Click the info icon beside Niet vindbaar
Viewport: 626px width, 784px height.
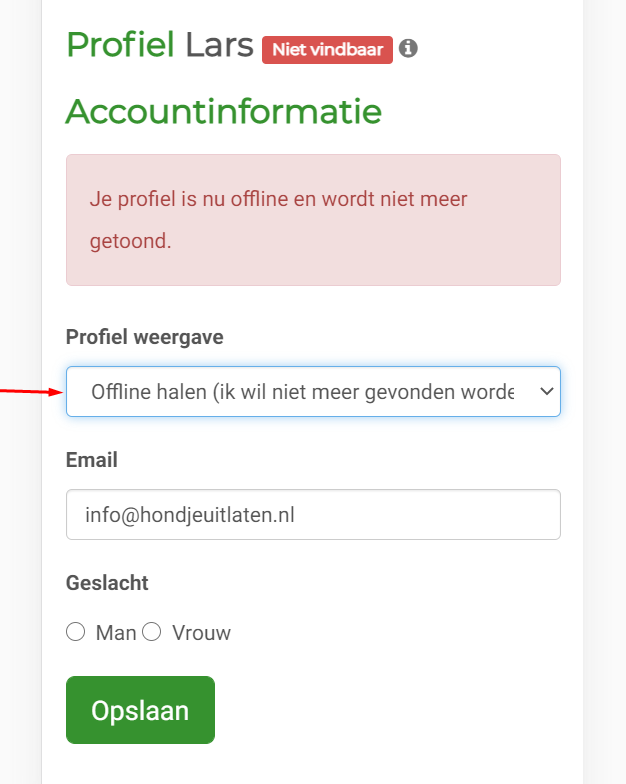point(408,48)
